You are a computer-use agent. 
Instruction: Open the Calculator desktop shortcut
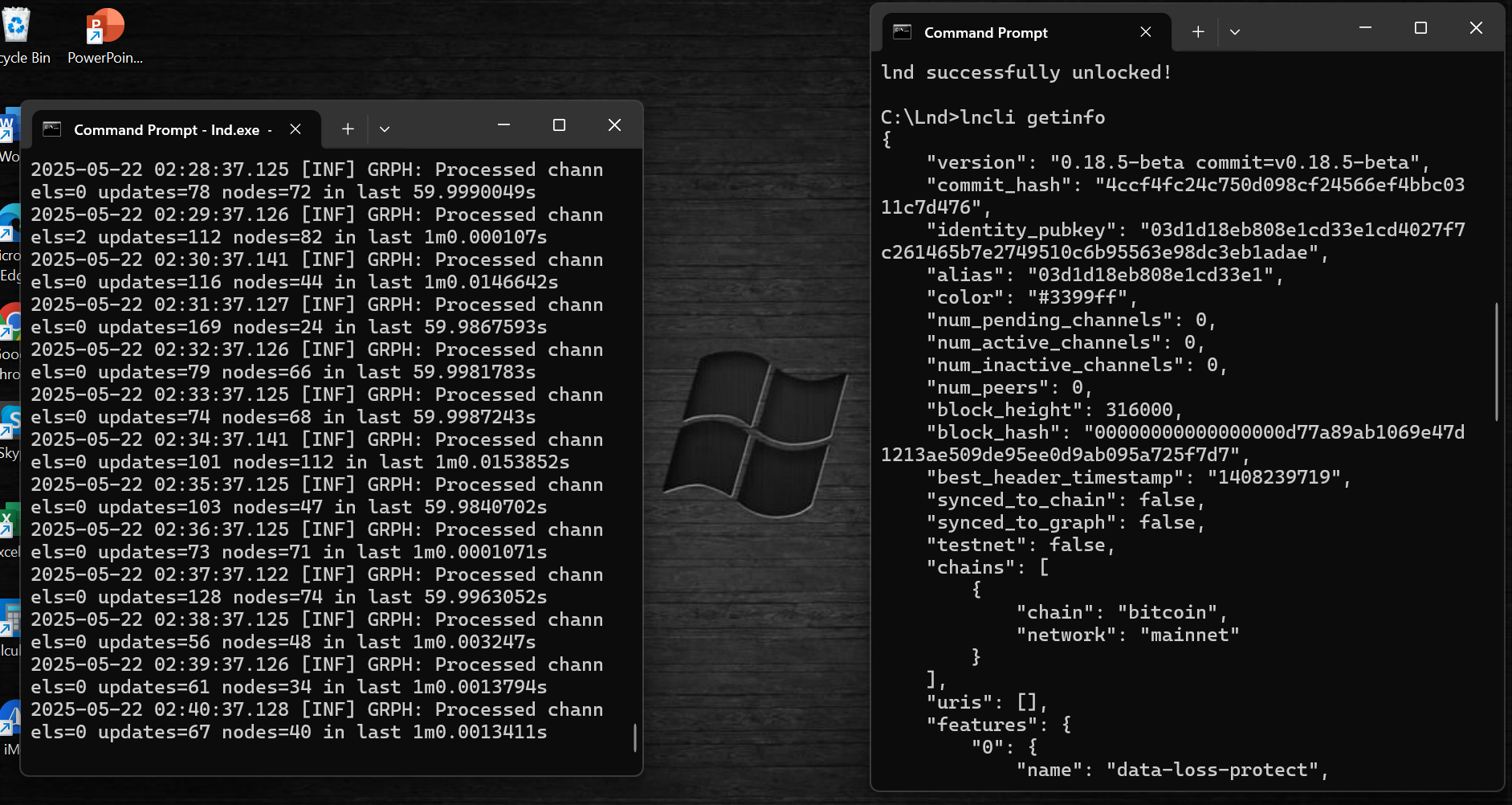[9, 631]
